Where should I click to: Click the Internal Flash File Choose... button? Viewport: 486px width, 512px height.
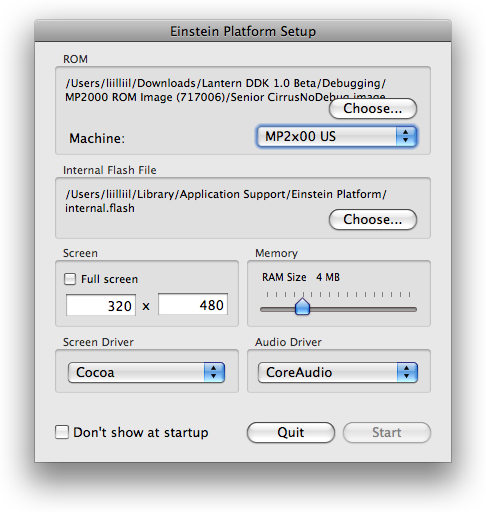pos(373,219)
